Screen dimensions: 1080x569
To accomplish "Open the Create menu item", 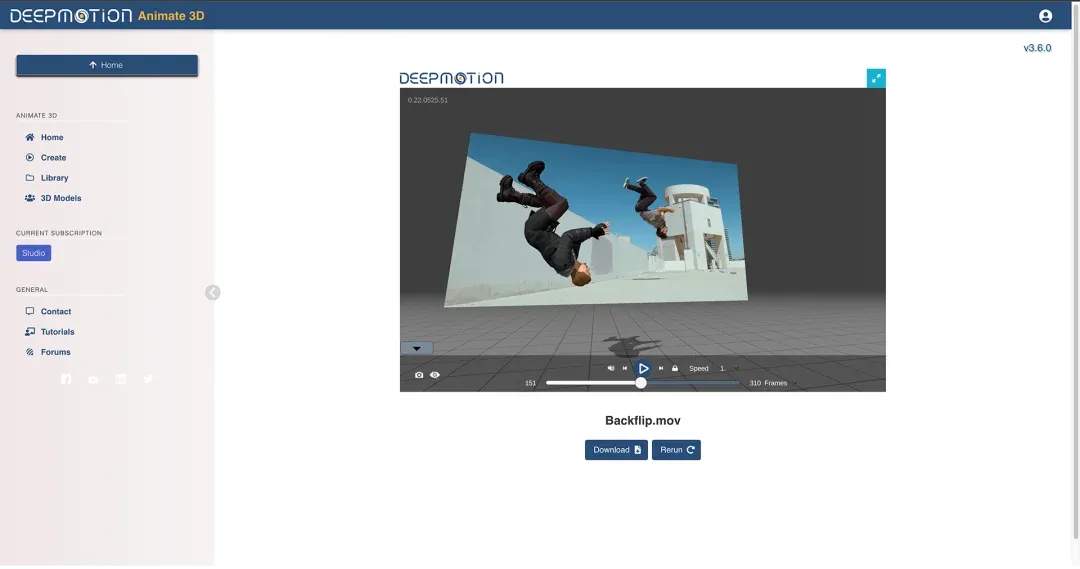I will [x=53, y=158].
